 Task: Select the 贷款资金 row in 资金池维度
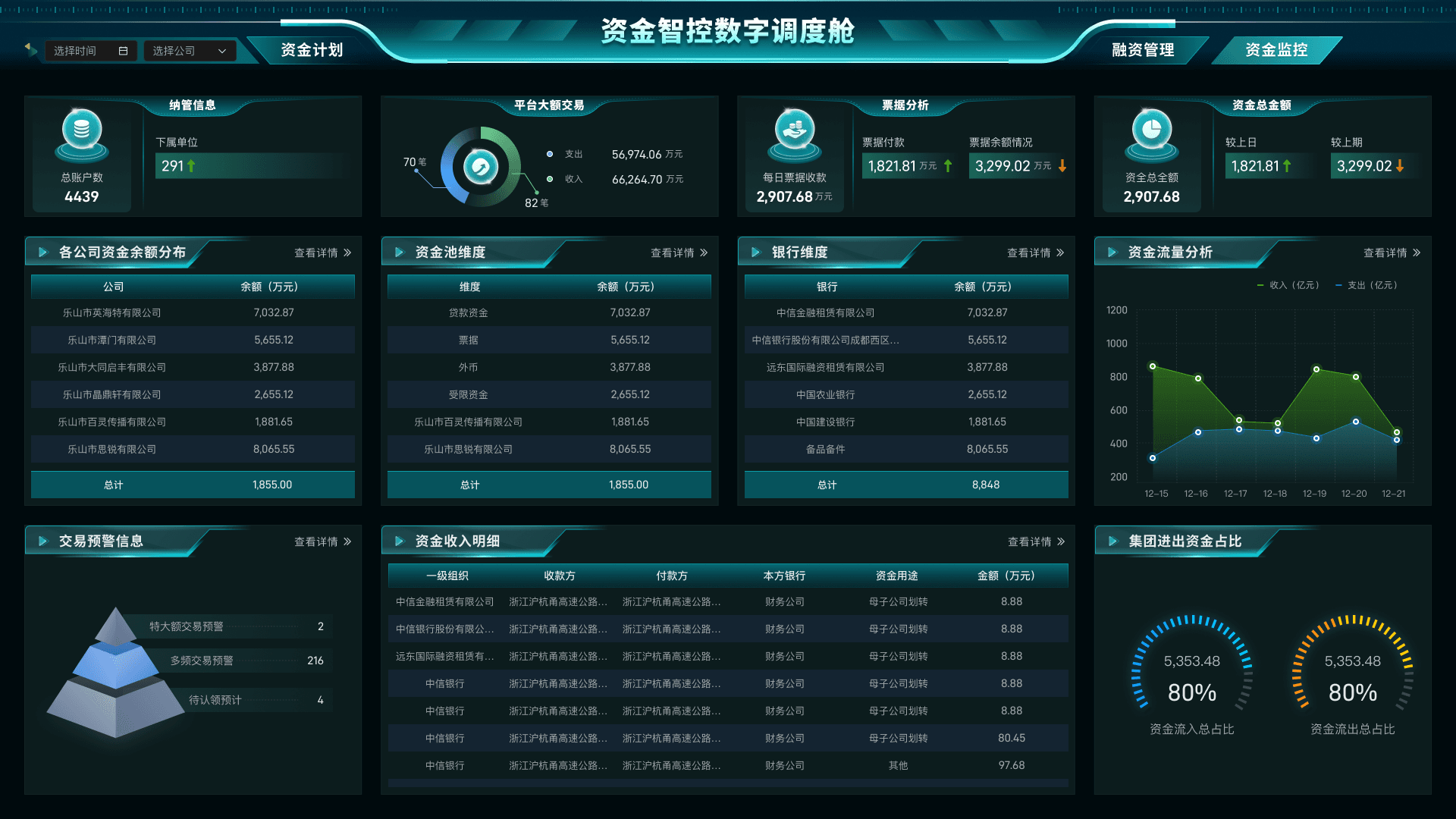click(549, 312)
